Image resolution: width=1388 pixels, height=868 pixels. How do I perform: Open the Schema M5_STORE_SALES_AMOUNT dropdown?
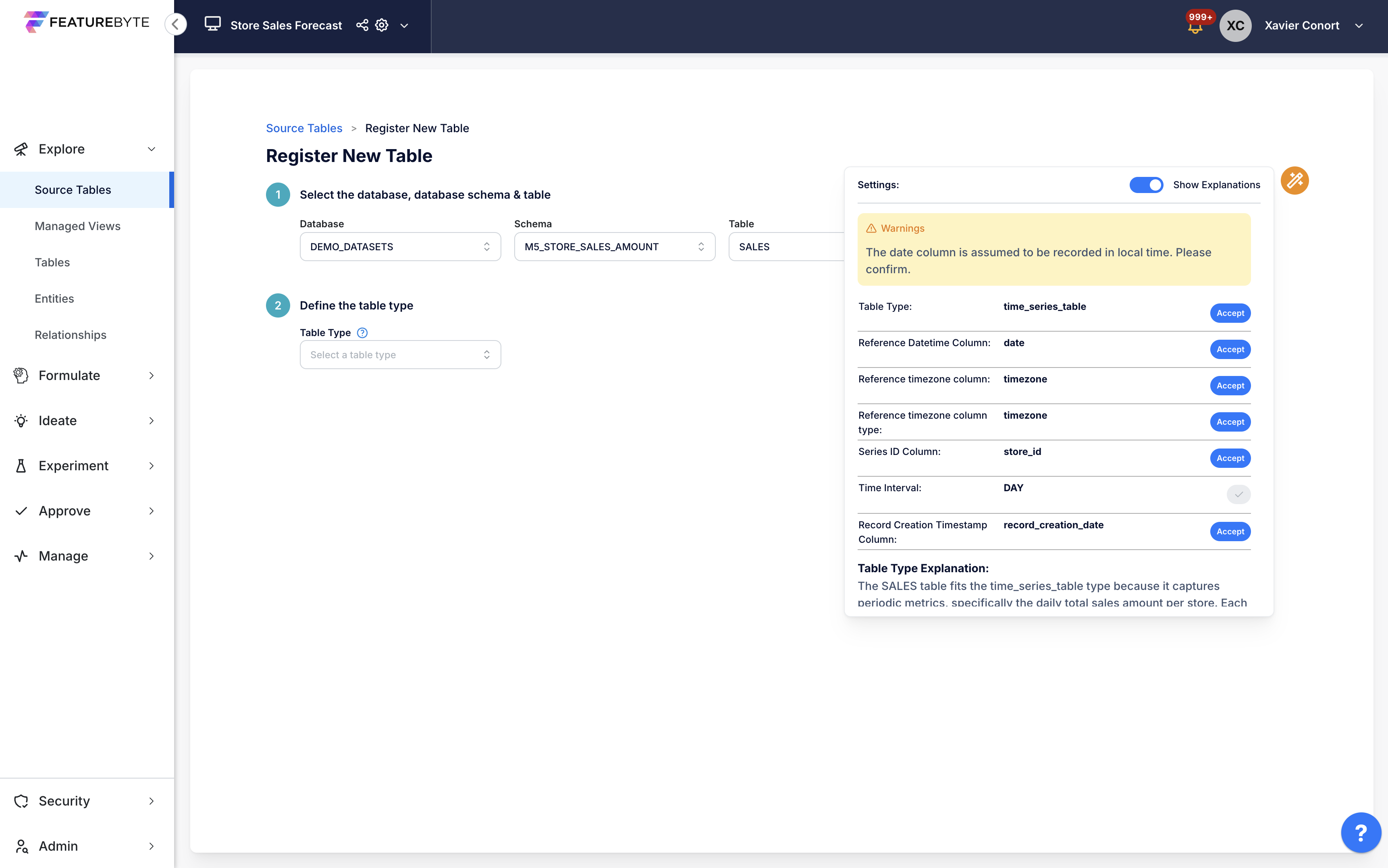pos(614,247)
